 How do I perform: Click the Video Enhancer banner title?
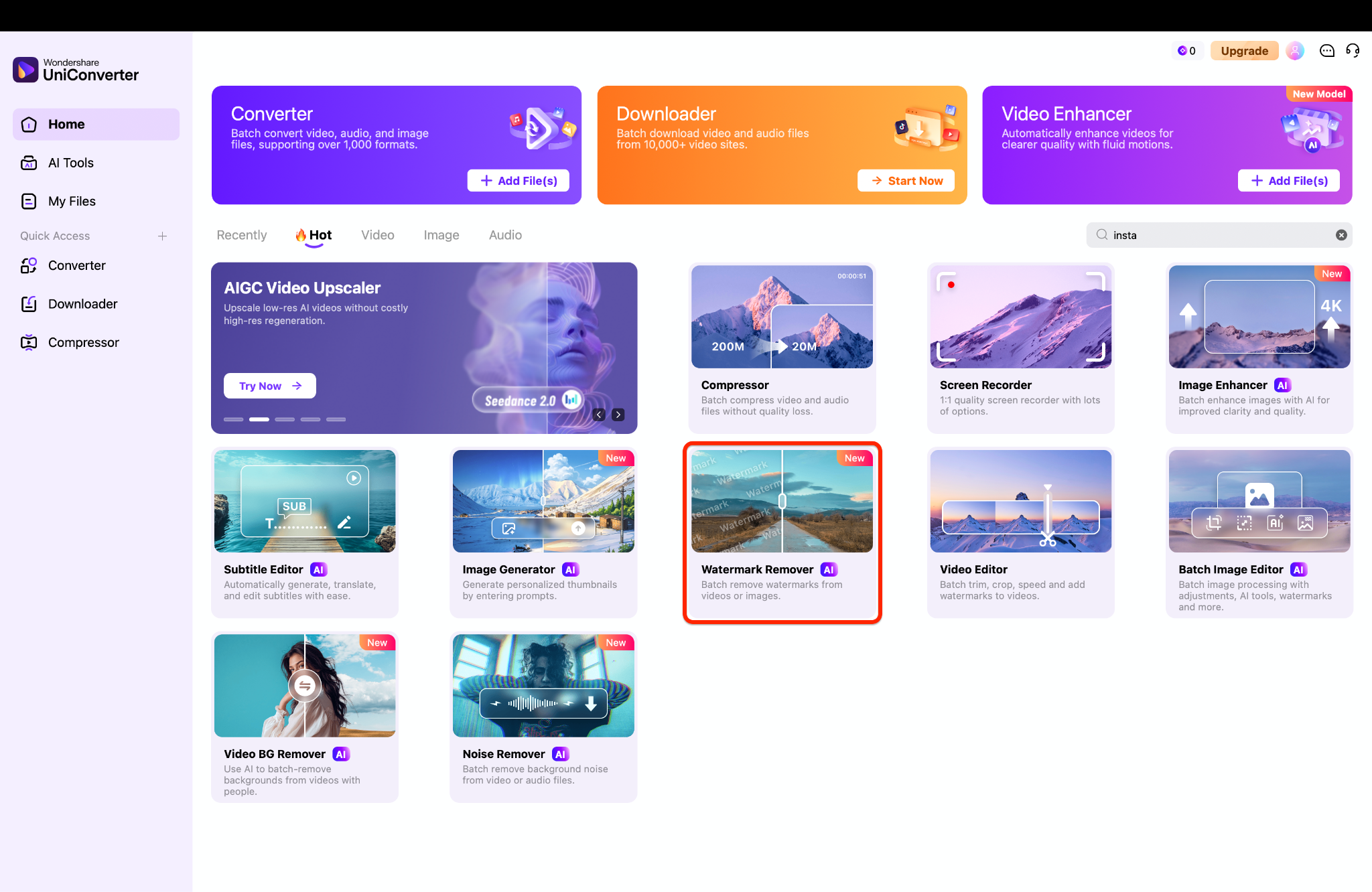[1067, 114]
